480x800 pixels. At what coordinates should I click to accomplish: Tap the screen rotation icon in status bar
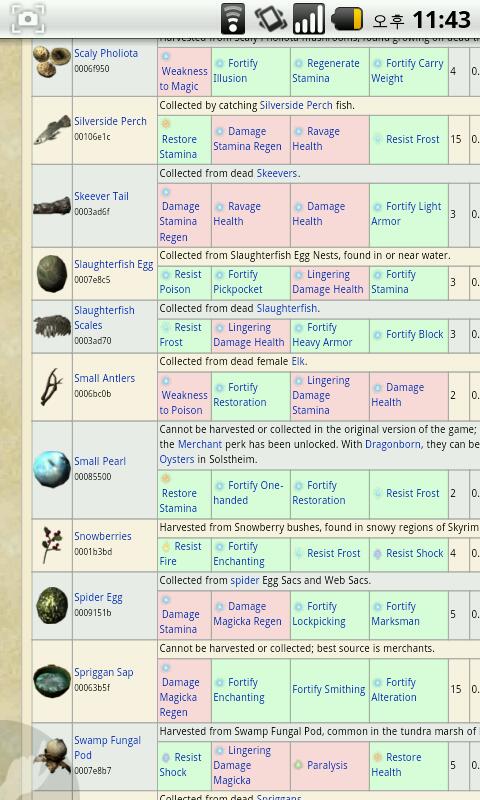[x=270, y=19]
